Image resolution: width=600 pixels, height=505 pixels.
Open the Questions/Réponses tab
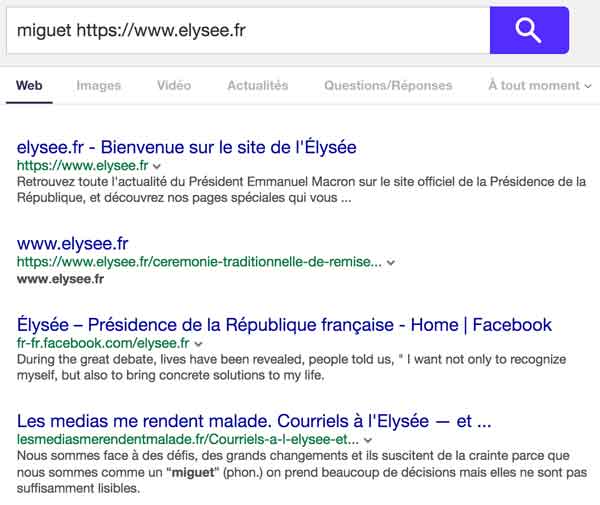pos(388,85)
